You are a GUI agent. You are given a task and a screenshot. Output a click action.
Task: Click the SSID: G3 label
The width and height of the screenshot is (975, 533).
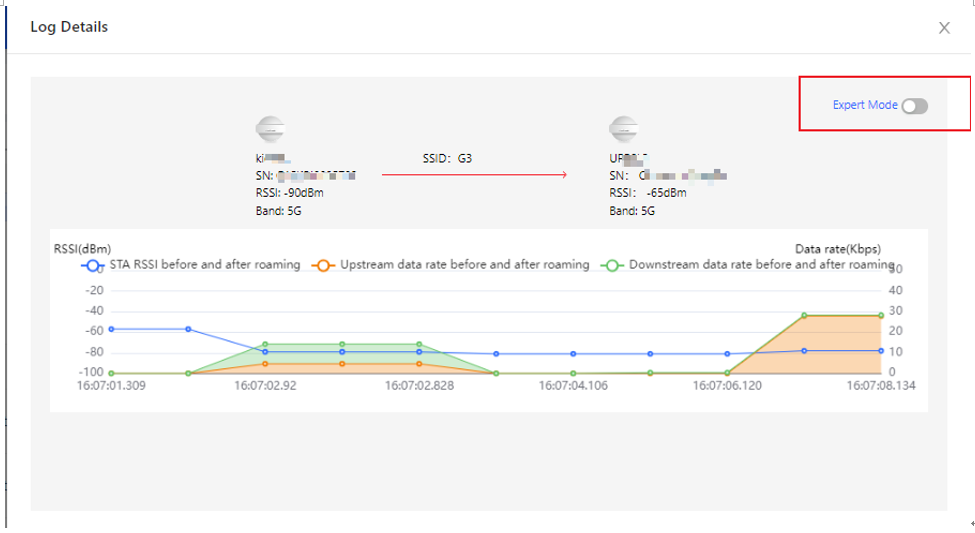447,159
